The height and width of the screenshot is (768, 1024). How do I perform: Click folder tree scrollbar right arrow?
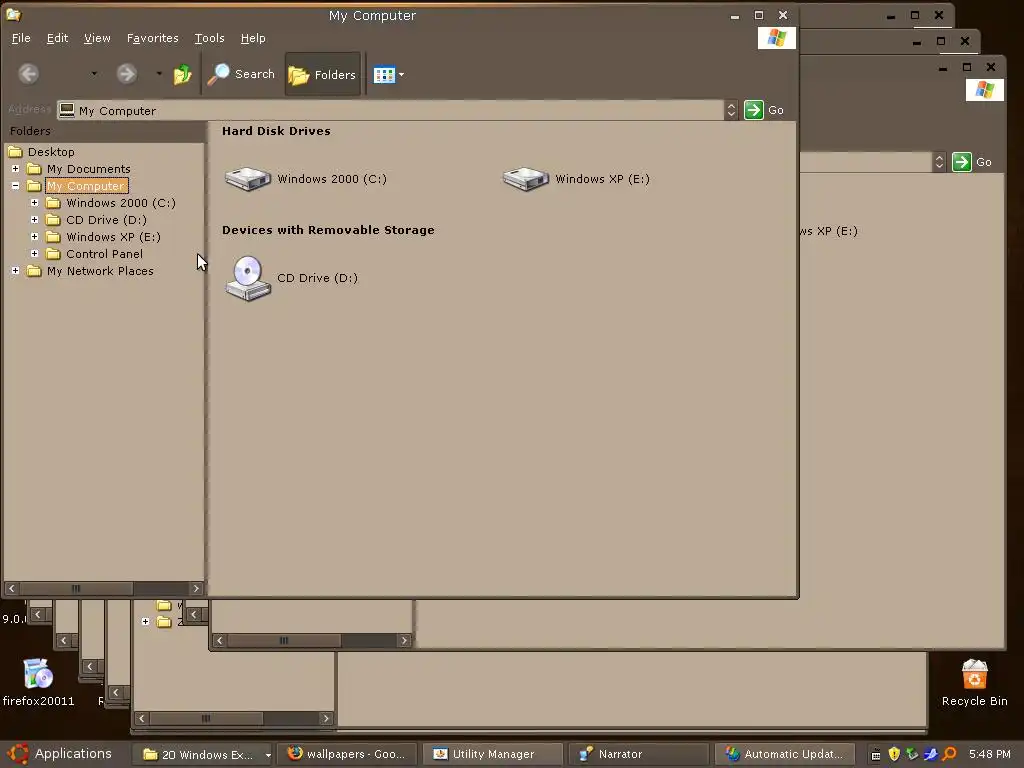tap(196, 588)
